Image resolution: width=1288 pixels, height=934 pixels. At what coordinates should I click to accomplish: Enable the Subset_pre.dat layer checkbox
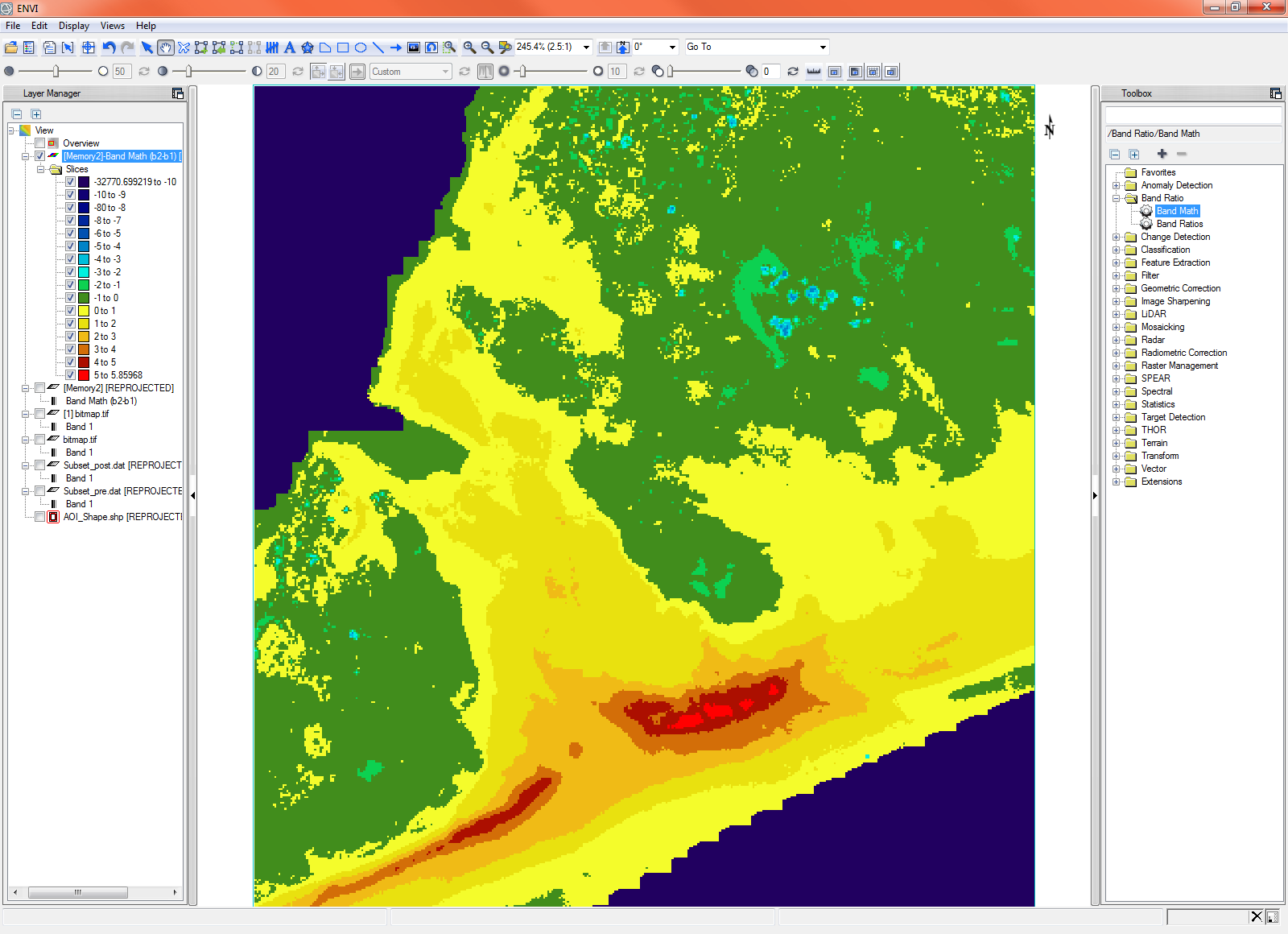[x=39, y=490]
